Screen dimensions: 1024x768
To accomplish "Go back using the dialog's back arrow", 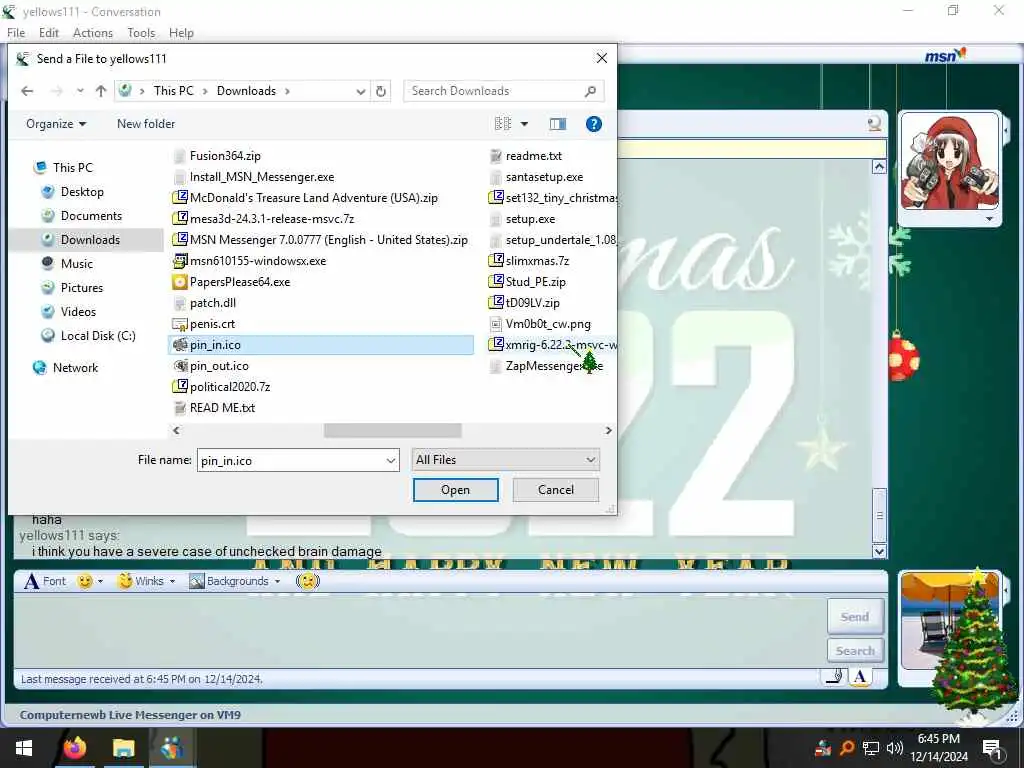I will (27, 91).
